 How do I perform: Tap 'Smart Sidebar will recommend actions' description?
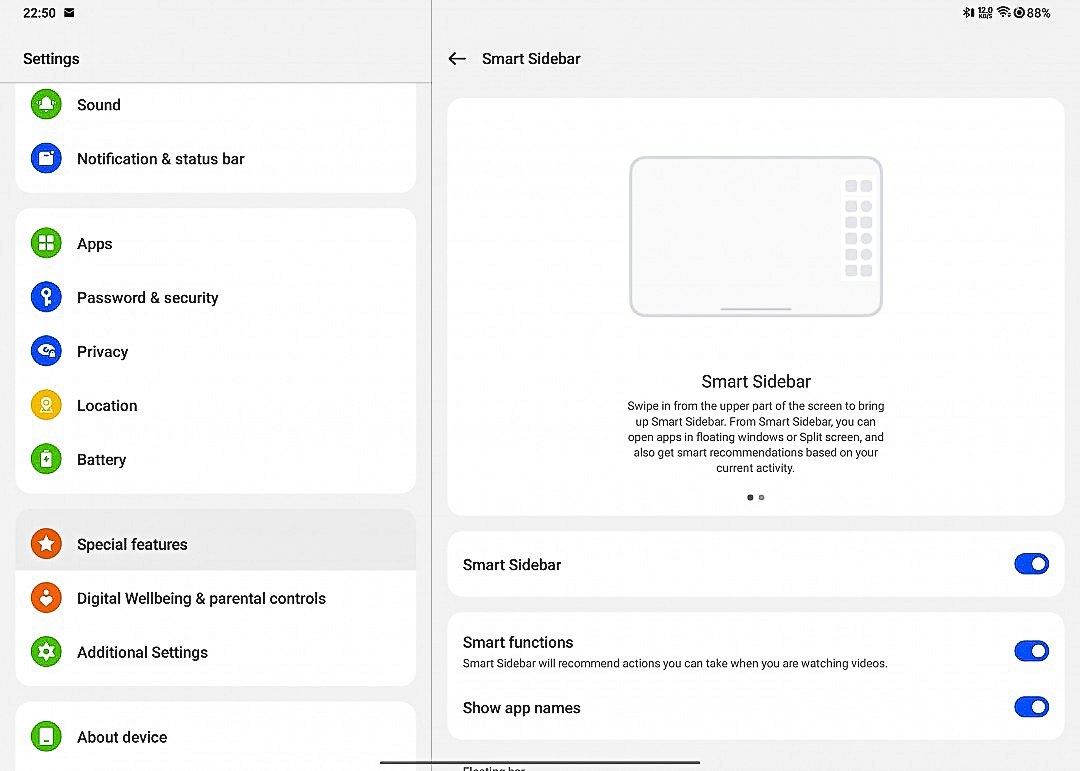point(675,664)
